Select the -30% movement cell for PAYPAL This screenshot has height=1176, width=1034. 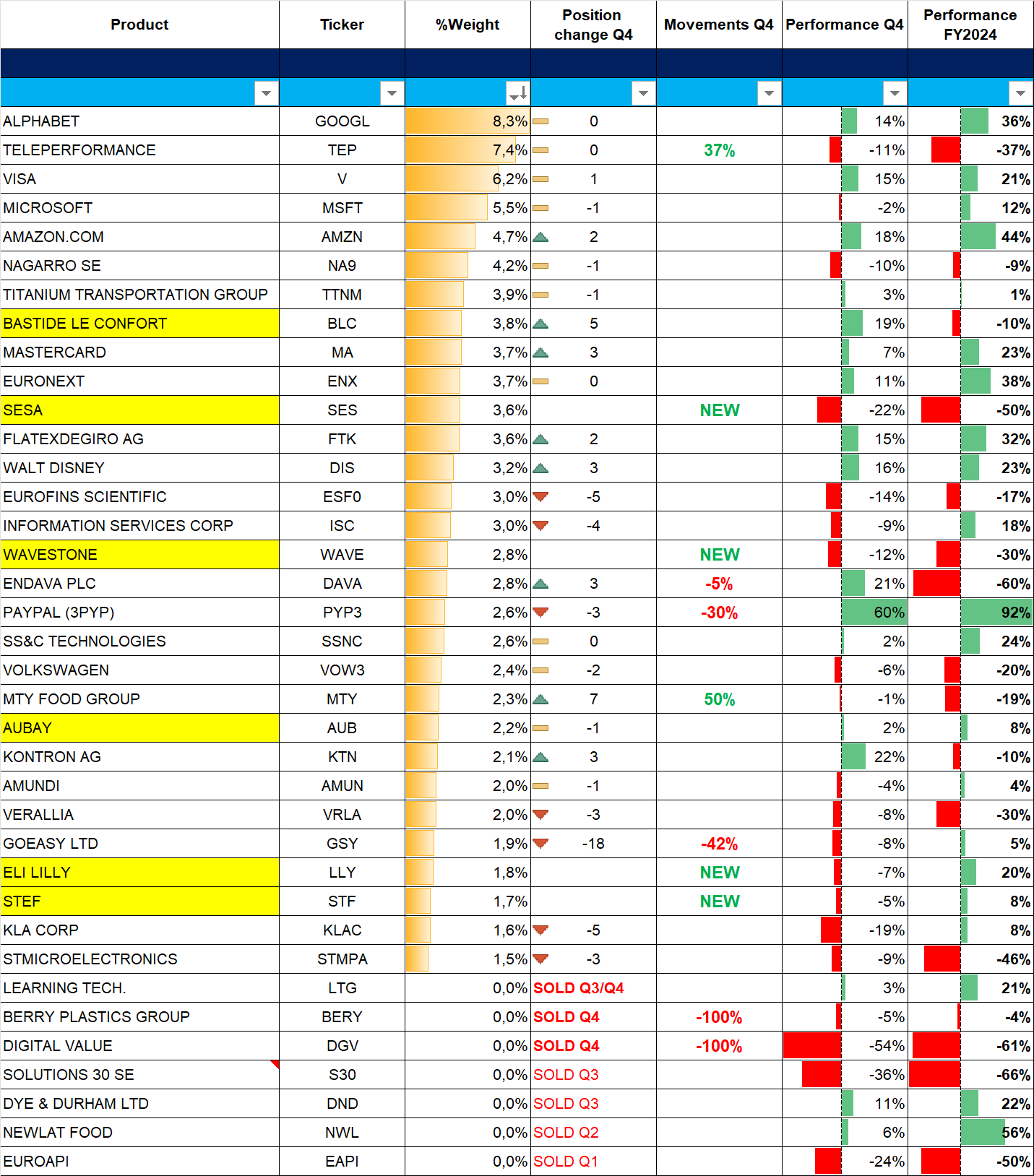coord(719,613)
